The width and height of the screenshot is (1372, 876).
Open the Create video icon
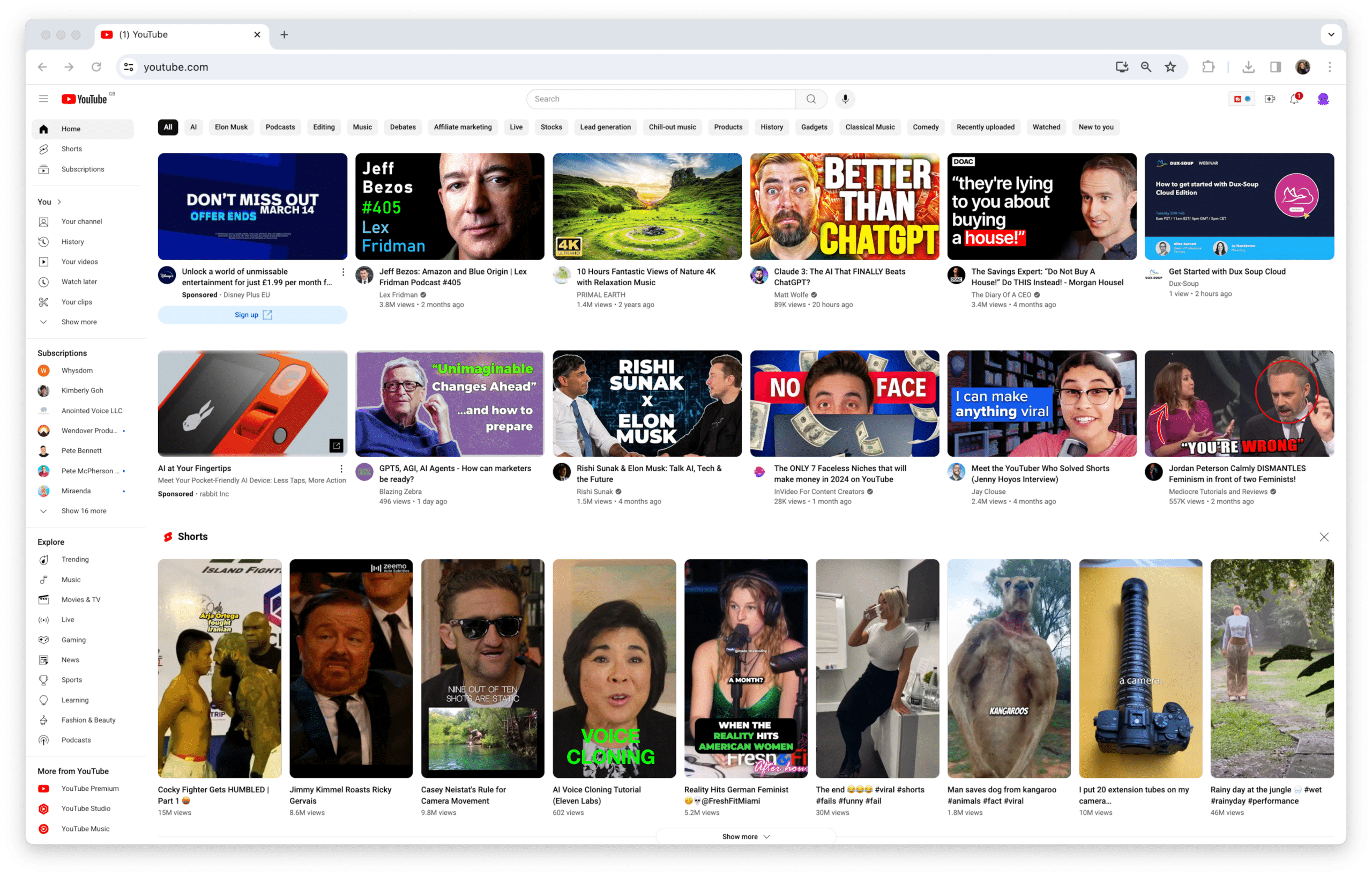click(x=1270, y=99)
